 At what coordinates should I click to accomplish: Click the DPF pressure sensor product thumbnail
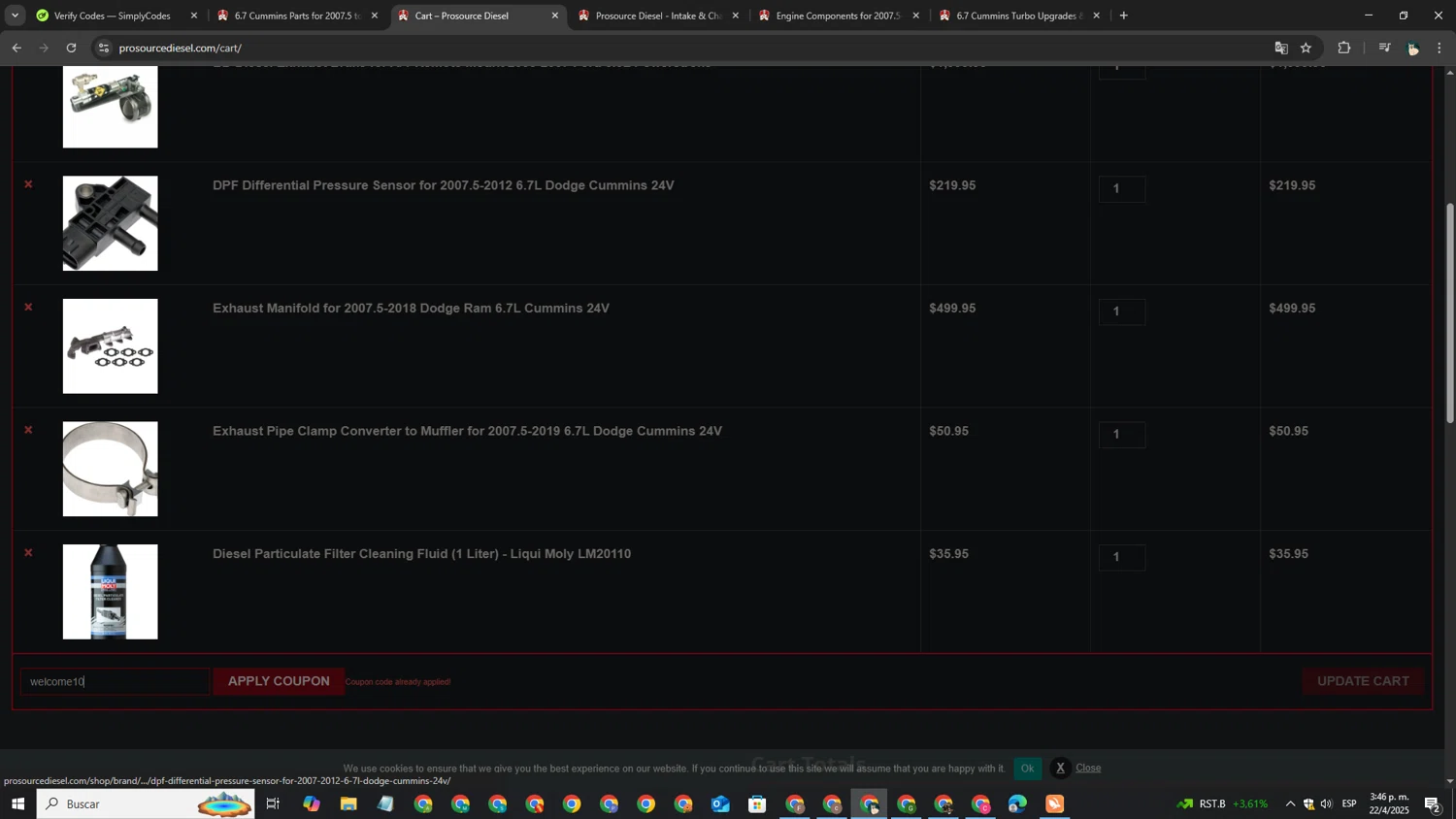pyautogui.click(x=111, y=223)
